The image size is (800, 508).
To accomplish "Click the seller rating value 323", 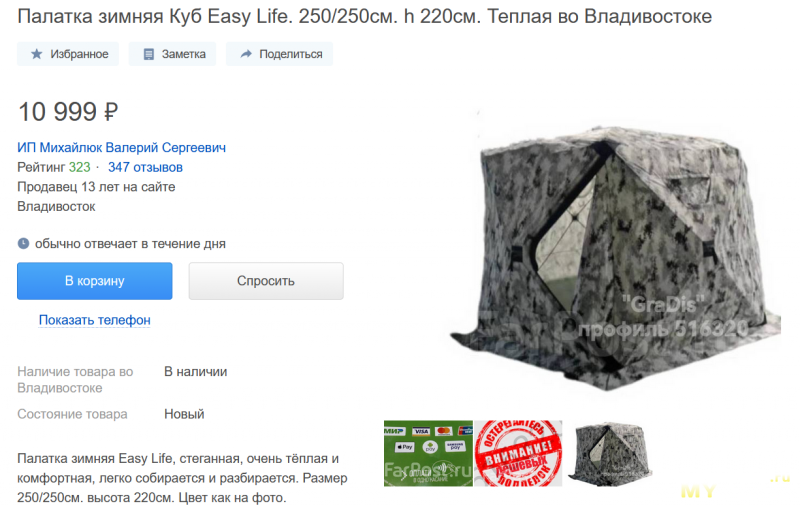I will click(80, 167).
